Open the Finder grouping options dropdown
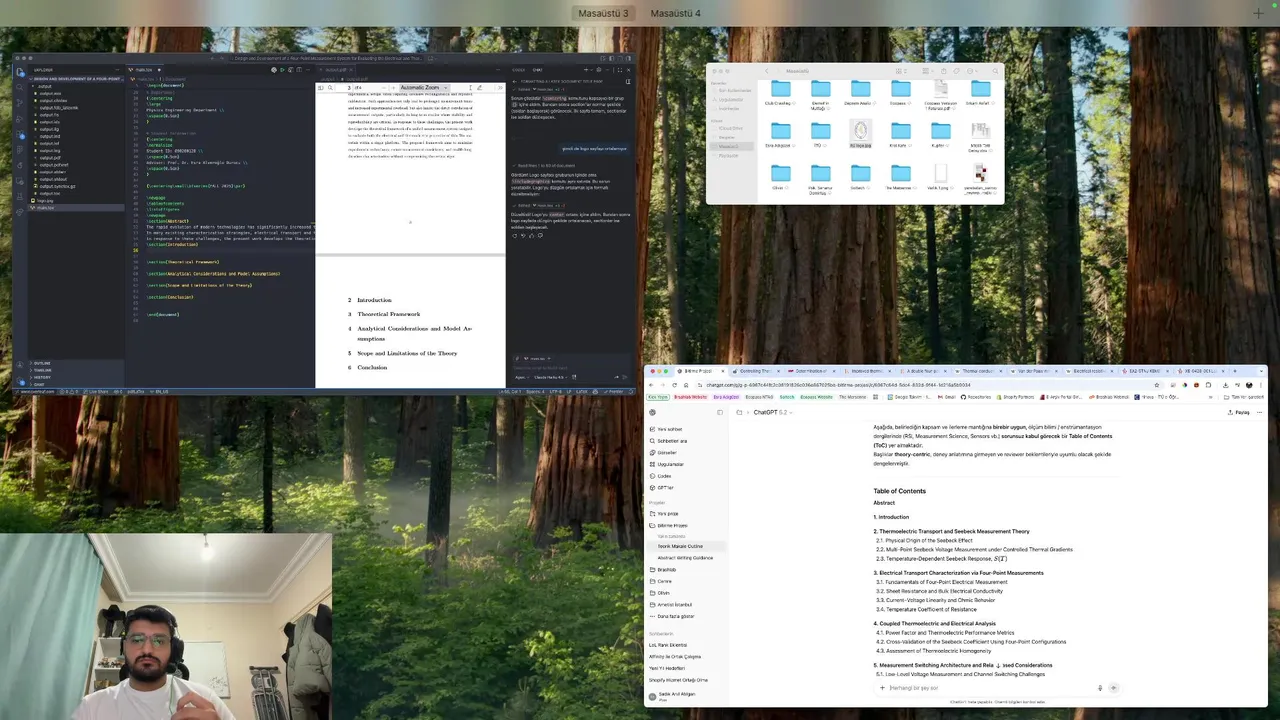The image size is (1280, 720). (x=928, y=71)
